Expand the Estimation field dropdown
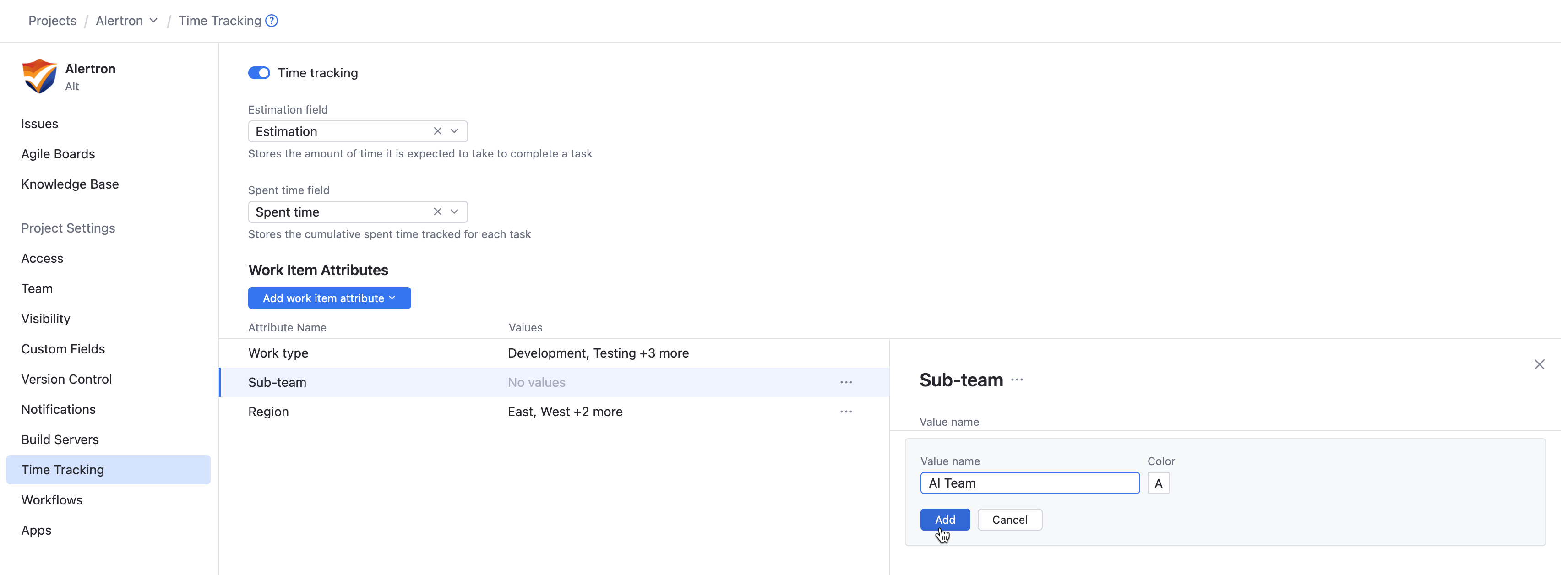This screenshot has height=575, width=1568. coord(454,131)
